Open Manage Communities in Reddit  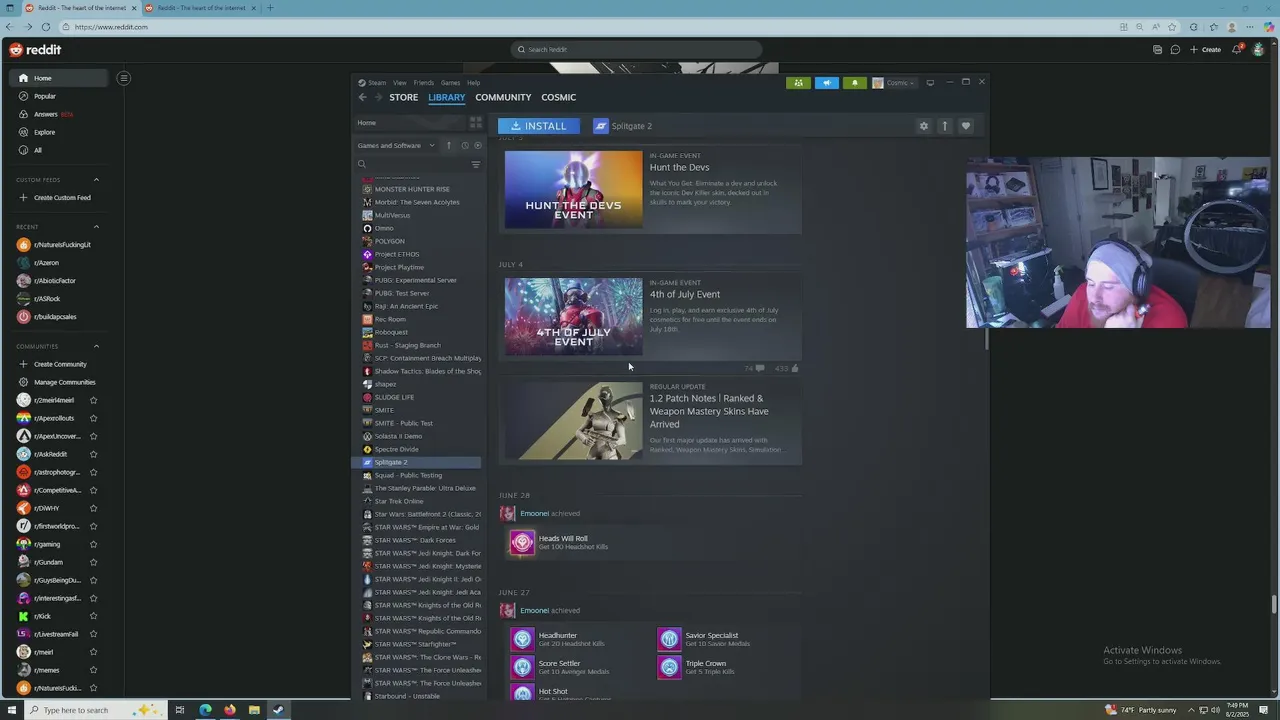point(57,382)
